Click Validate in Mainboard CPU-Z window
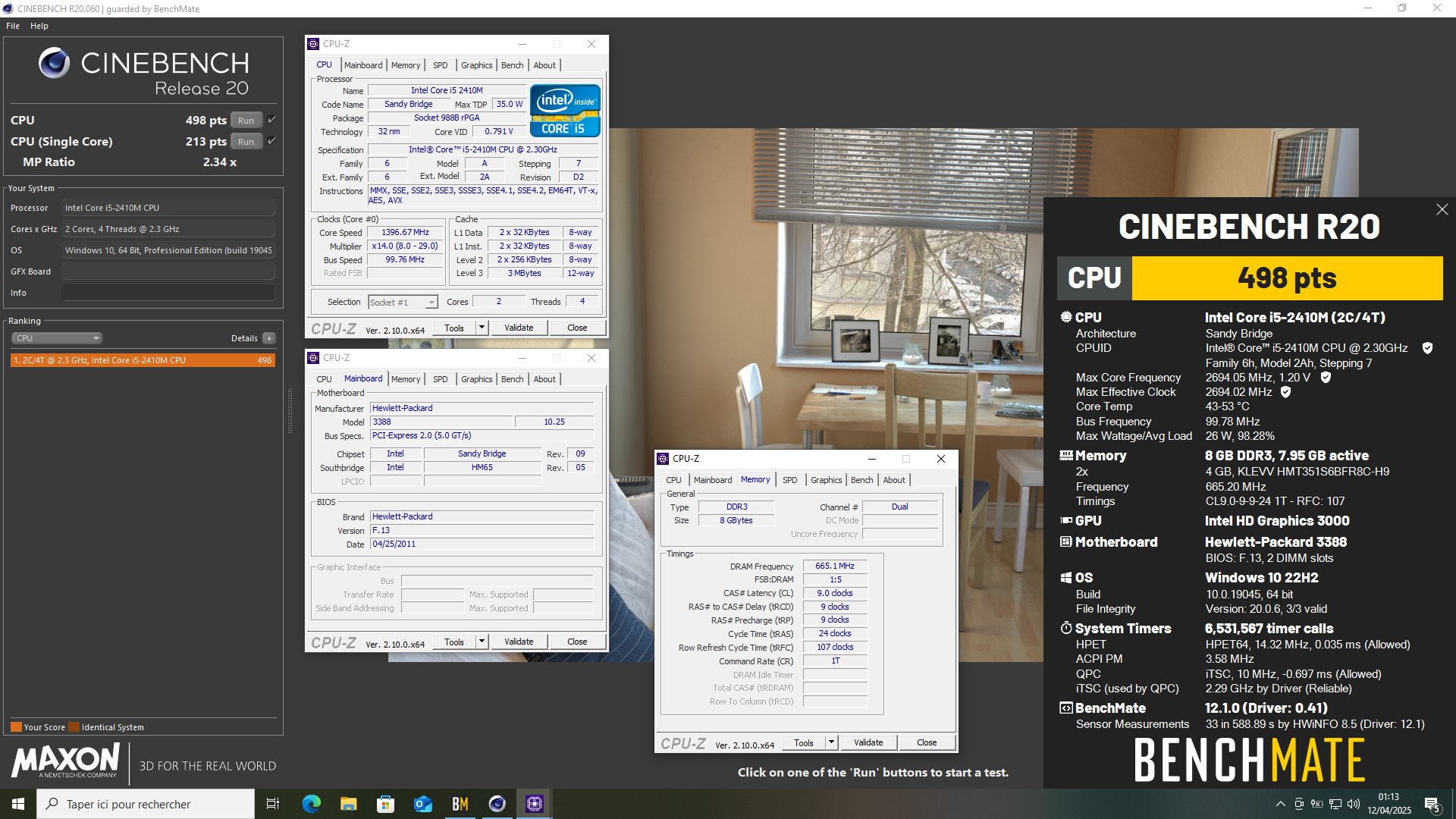1456x819 pixels. [519, 642]
